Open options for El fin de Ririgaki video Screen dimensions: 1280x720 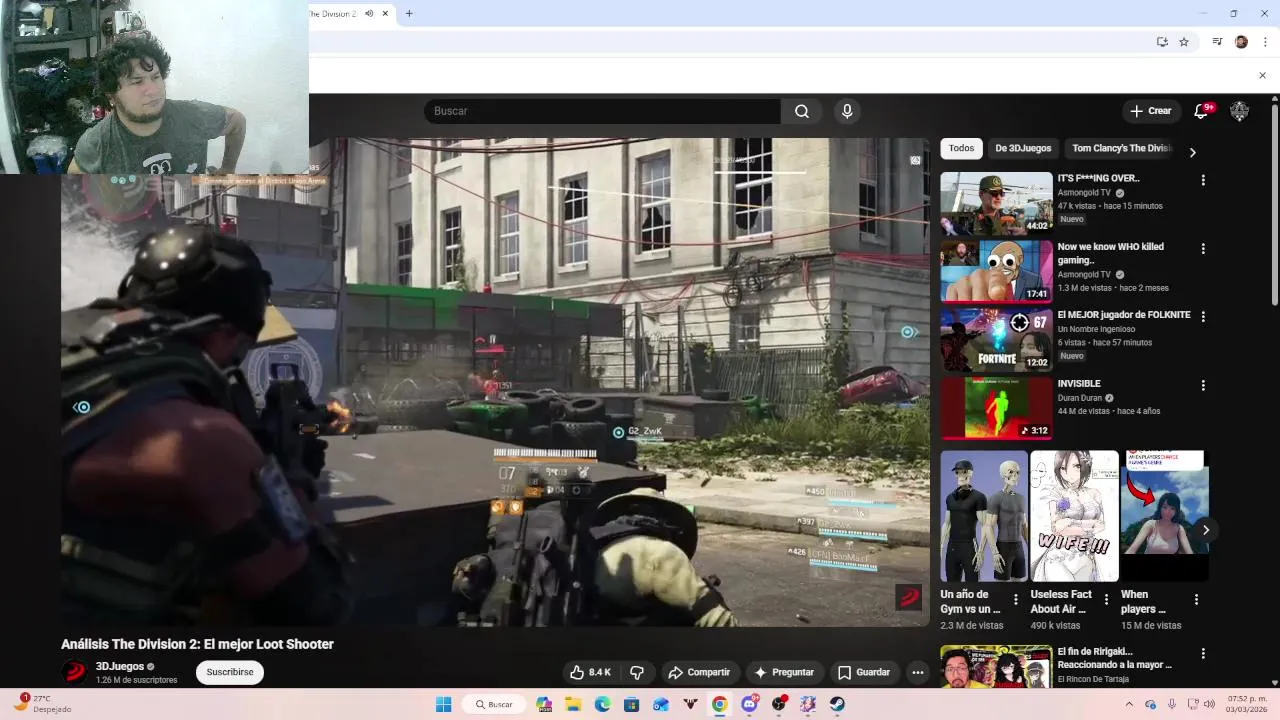point(1203,653)
